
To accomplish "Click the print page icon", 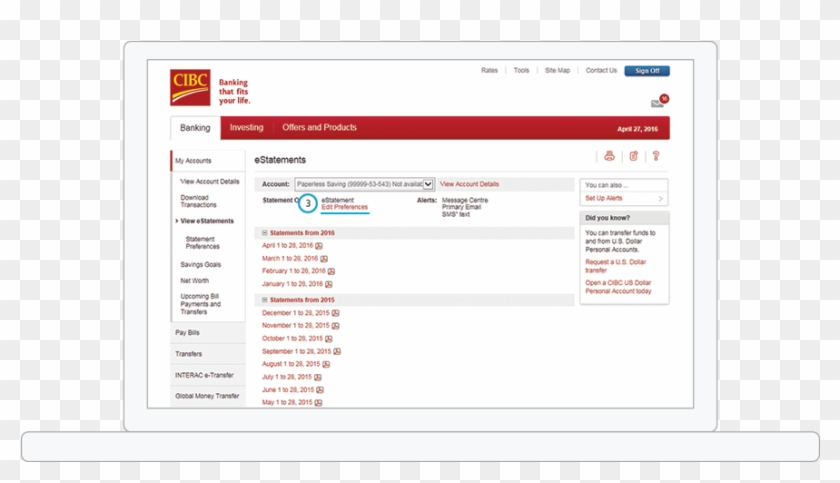I will tap(609, 156).
